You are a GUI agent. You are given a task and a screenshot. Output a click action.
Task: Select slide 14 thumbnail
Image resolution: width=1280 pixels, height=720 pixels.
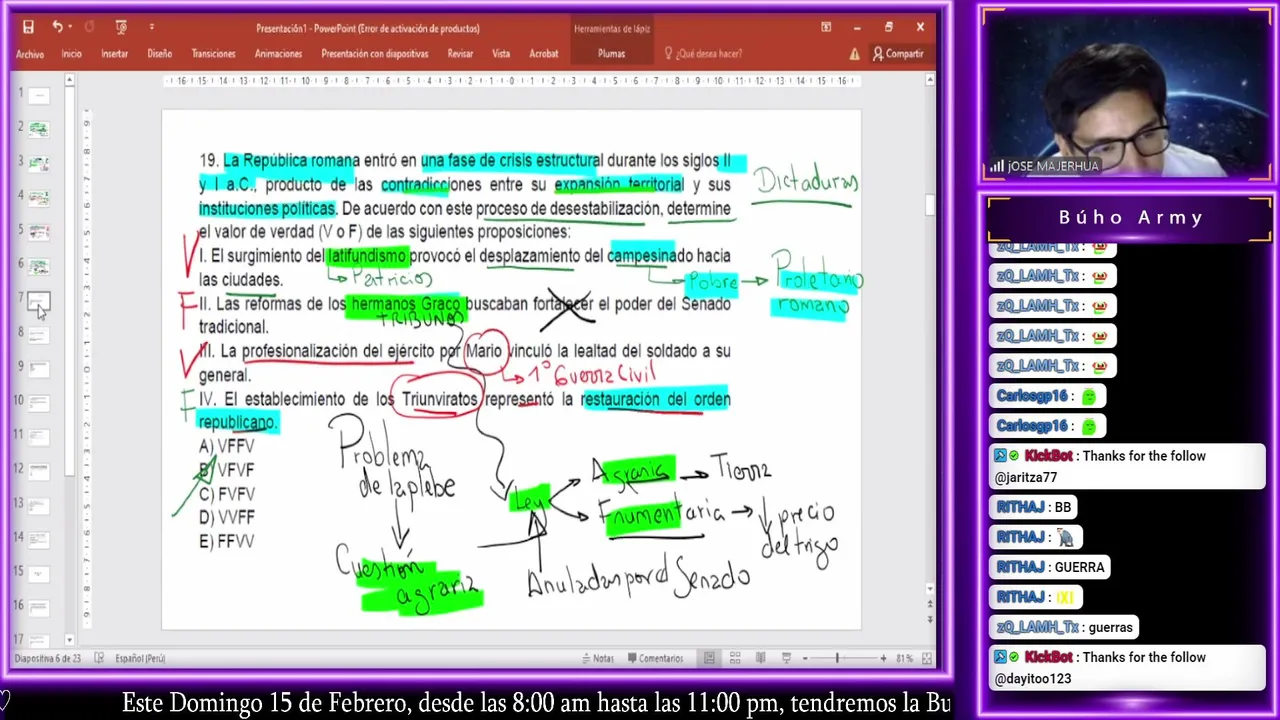(x=38, y=540)
